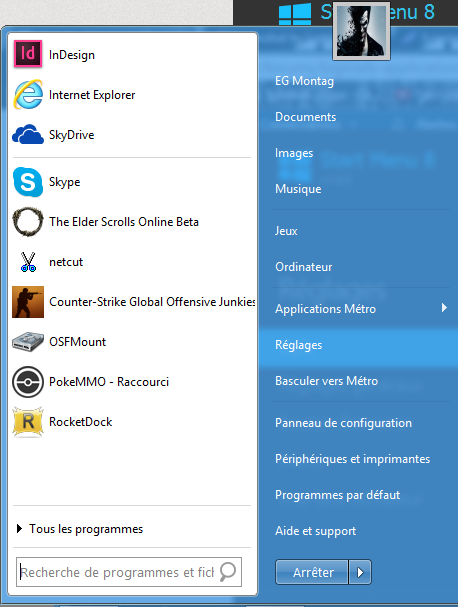Select the SkyDrive program name
The width and height of the screenshot is (458, 607).
point(72,135)
